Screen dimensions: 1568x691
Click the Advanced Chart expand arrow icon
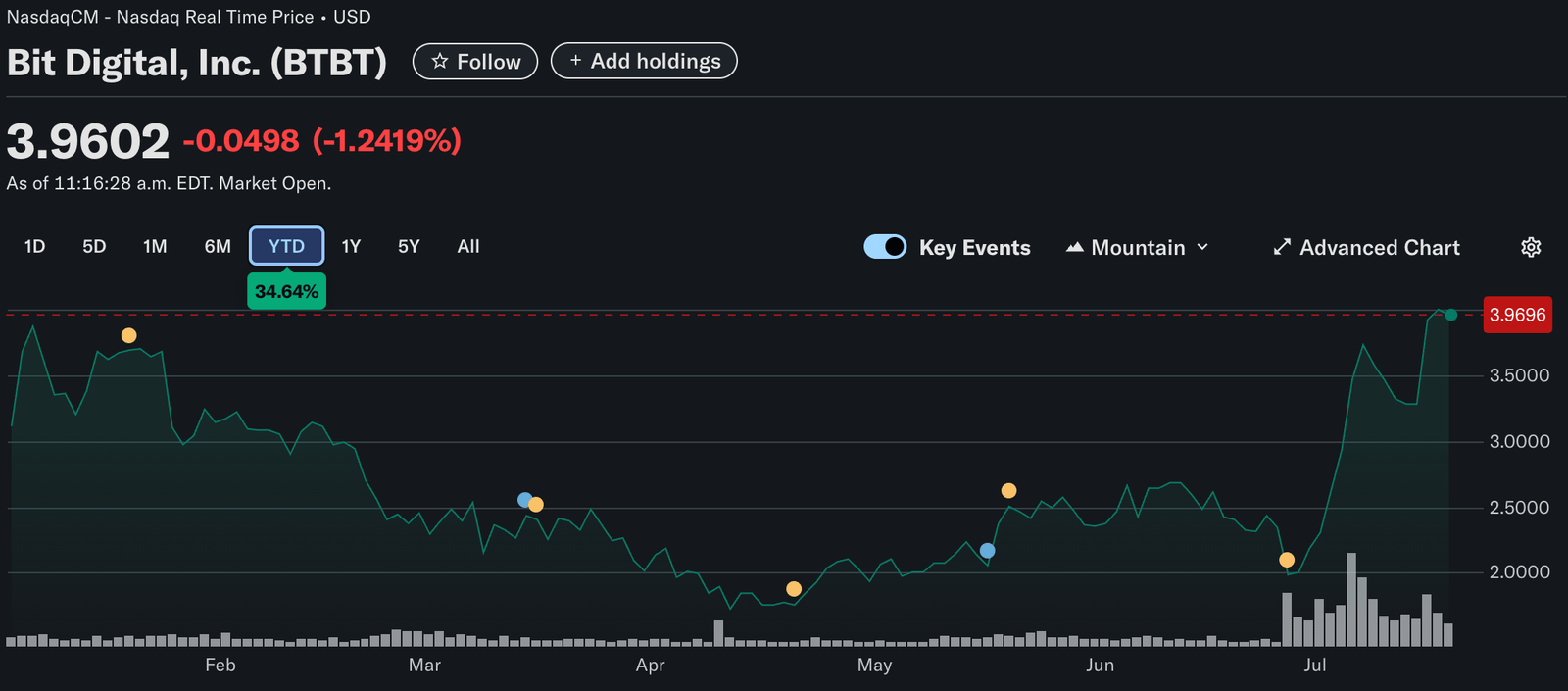[x=1282, y=247]
